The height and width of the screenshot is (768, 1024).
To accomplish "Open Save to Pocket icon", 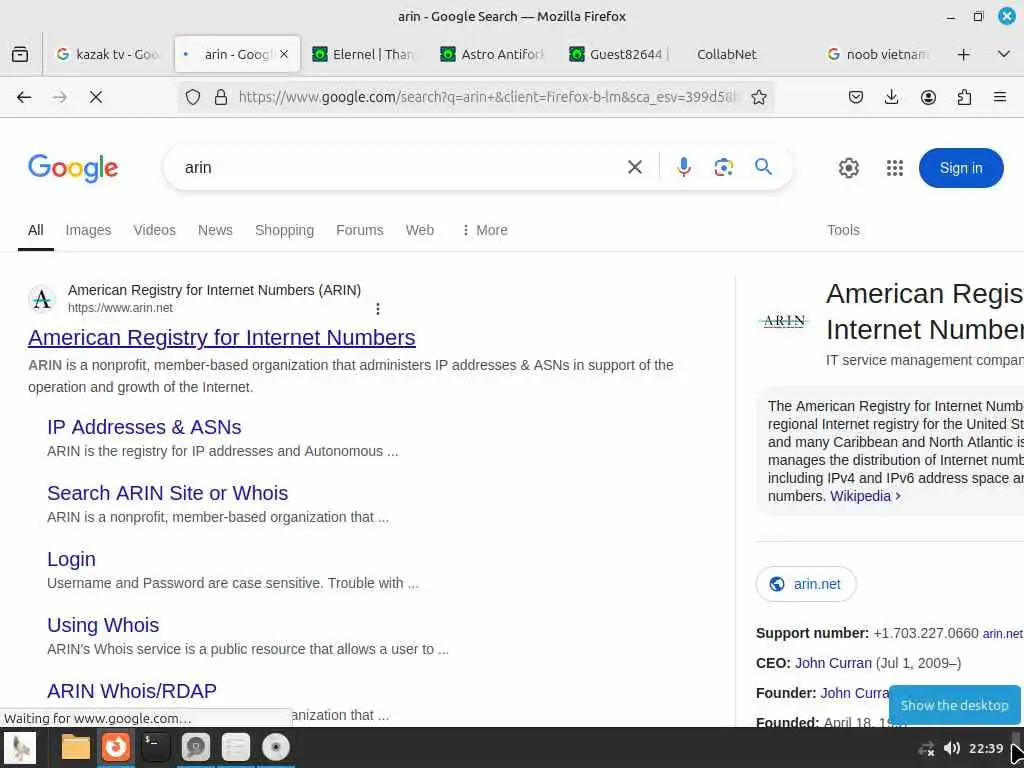I will pyautogui.click(x=856, y=97).
